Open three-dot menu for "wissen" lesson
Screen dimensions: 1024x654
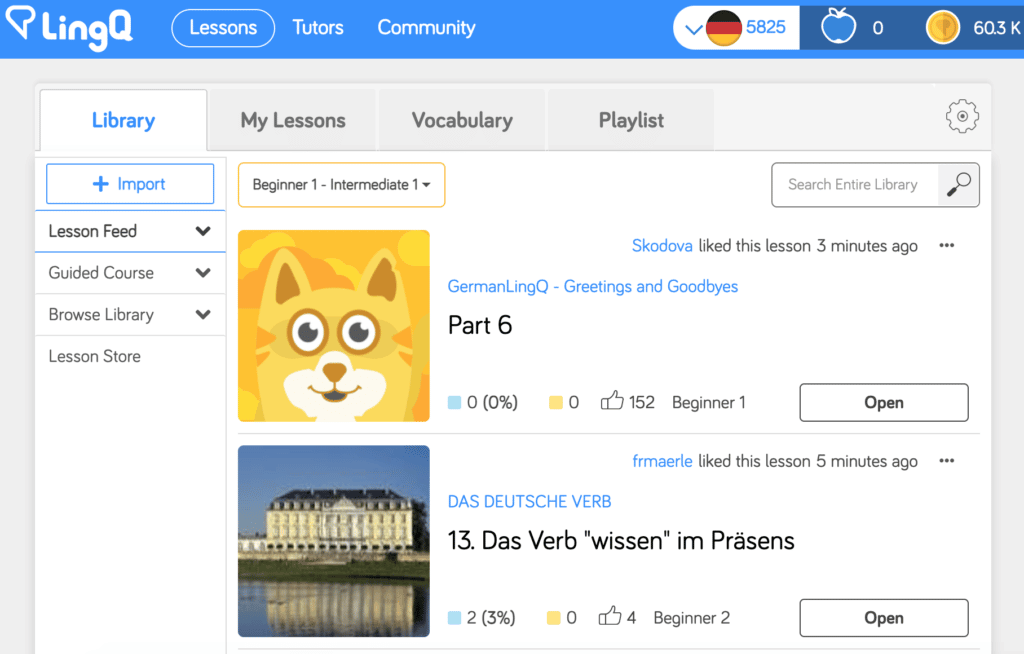point(946,461)
